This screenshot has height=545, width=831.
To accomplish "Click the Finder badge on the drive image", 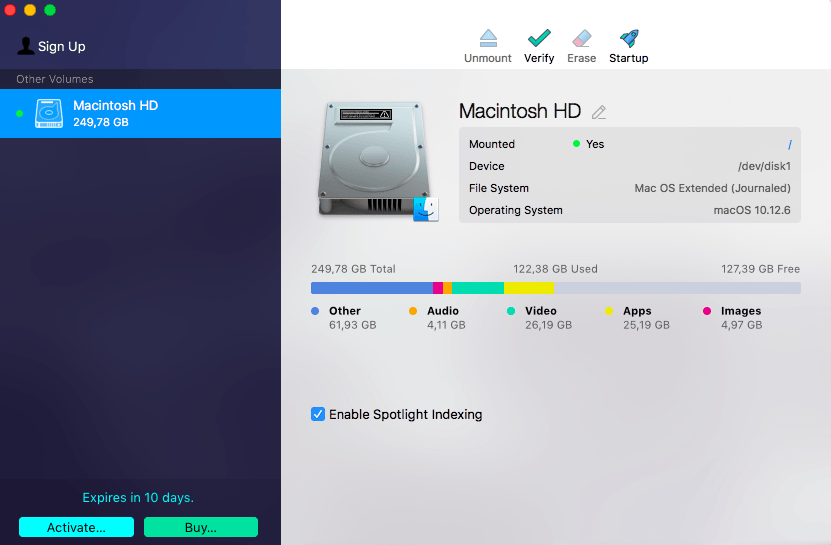I will 426,209.
